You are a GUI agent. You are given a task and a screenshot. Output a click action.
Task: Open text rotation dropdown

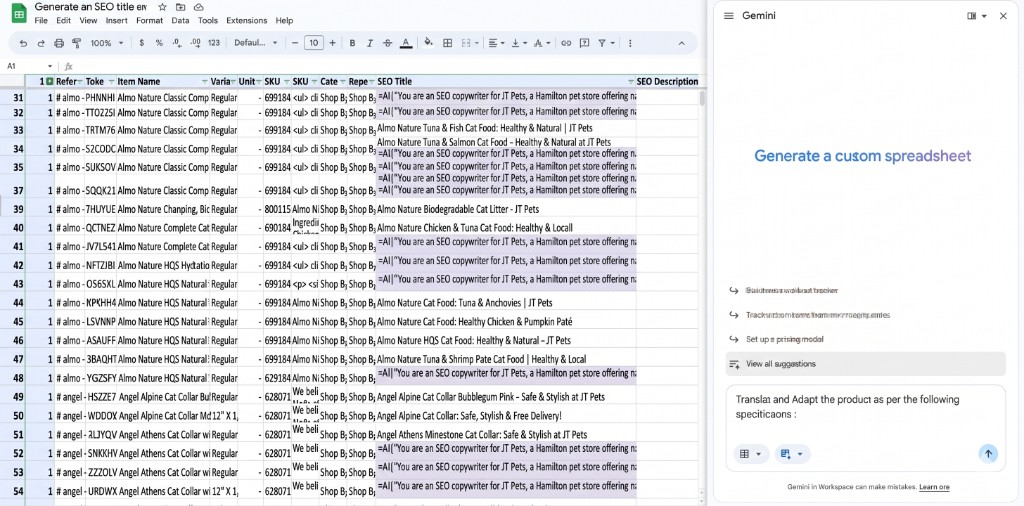(x=541, y=43)
